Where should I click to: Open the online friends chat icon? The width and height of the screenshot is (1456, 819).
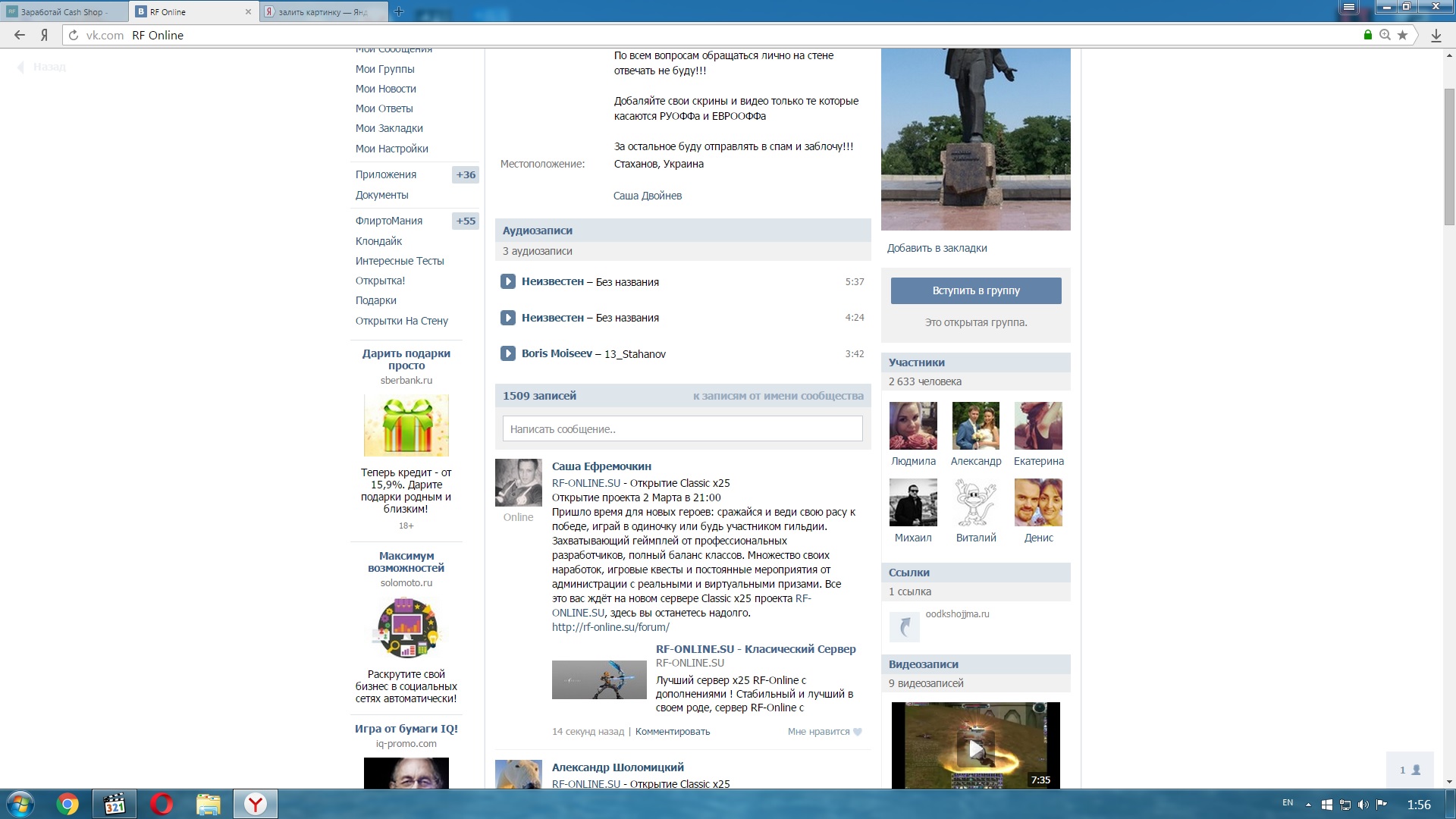tap(1410, 770)
